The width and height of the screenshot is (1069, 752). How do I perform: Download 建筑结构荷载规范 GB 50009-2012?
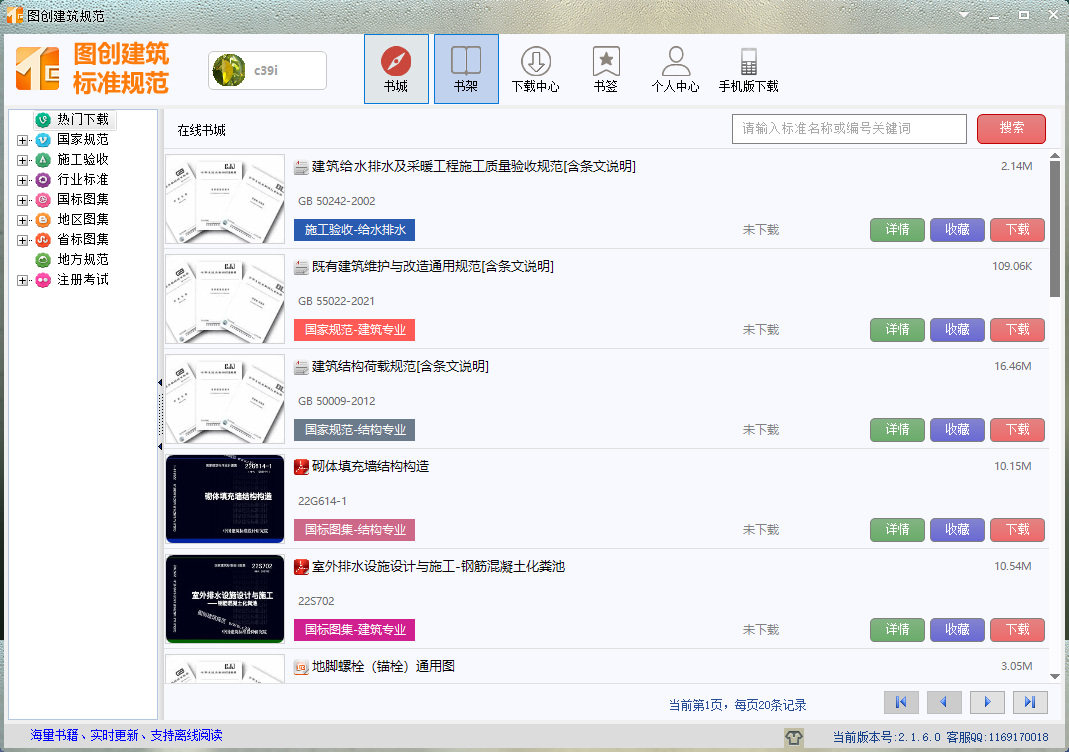(1017, 429)
